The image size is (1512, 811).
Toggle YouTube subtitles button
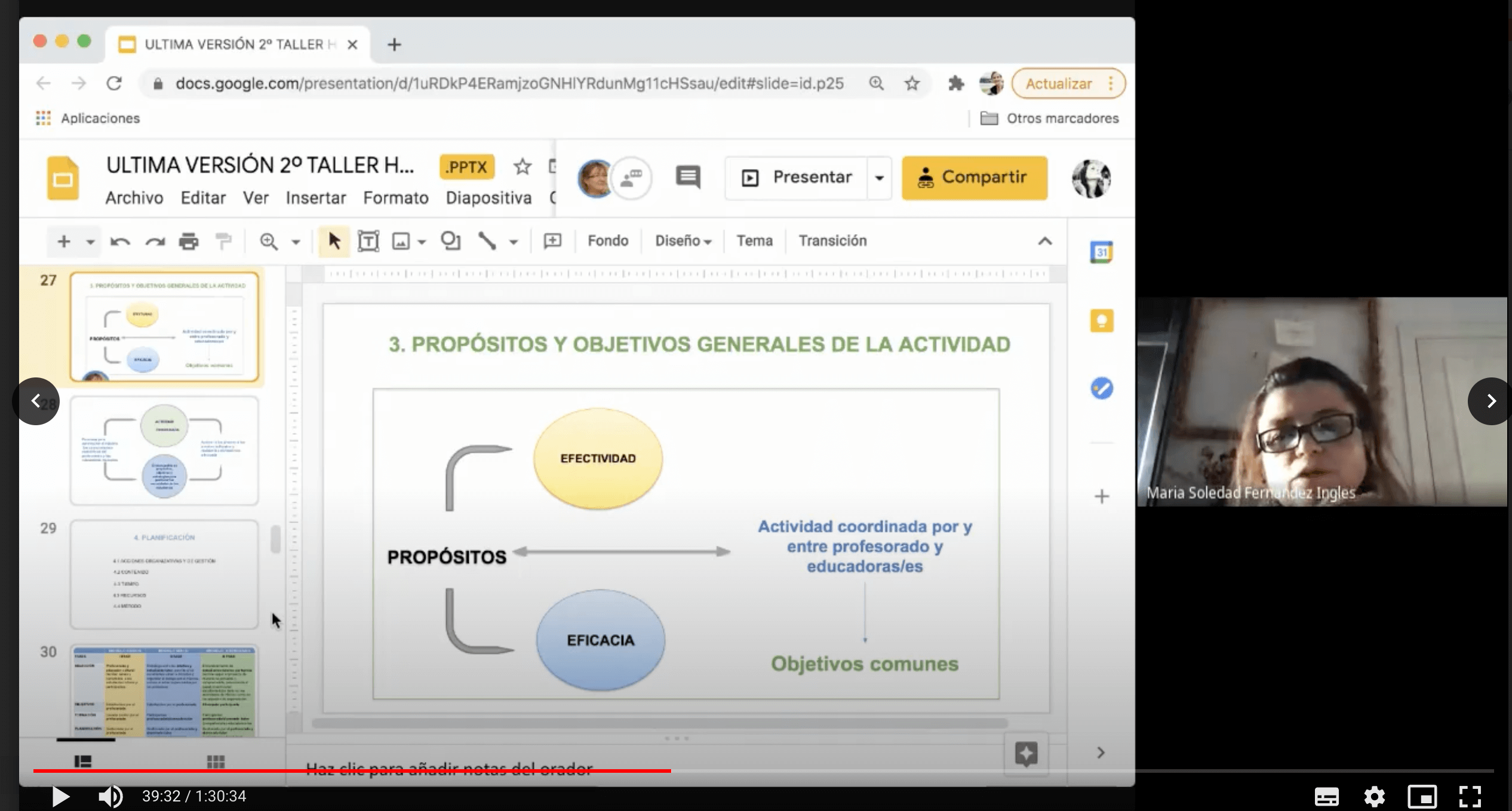coord(1326,796)
